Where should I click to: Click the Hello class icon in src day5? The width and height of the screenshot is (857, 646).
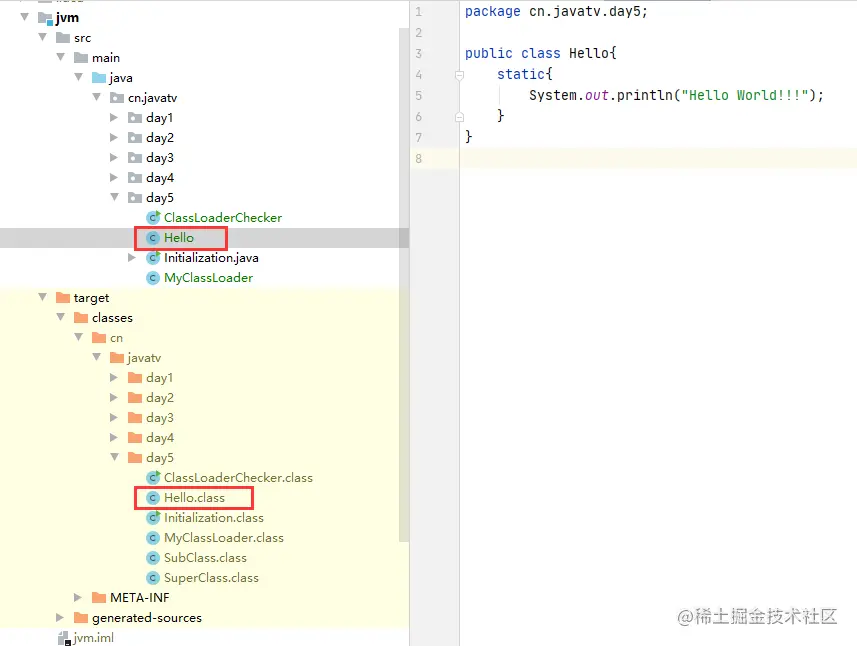click(153, 238)
